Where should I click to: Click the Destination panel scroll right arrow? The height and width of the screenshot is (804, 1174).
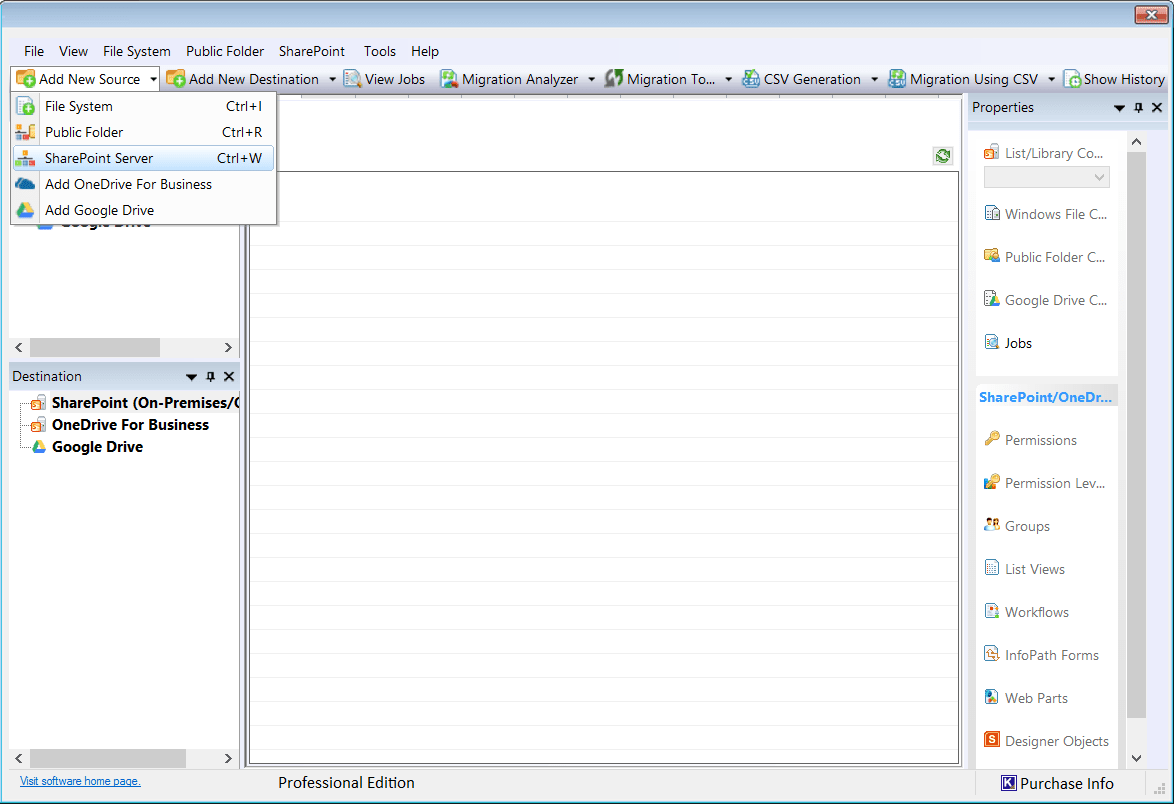228,758
